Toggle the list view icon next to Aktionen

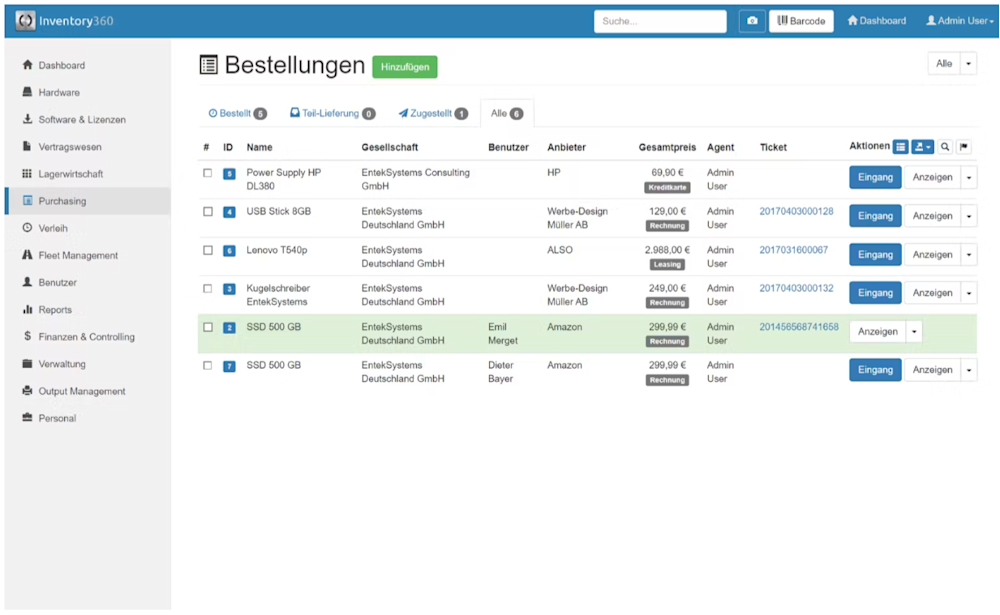[900, 146]
